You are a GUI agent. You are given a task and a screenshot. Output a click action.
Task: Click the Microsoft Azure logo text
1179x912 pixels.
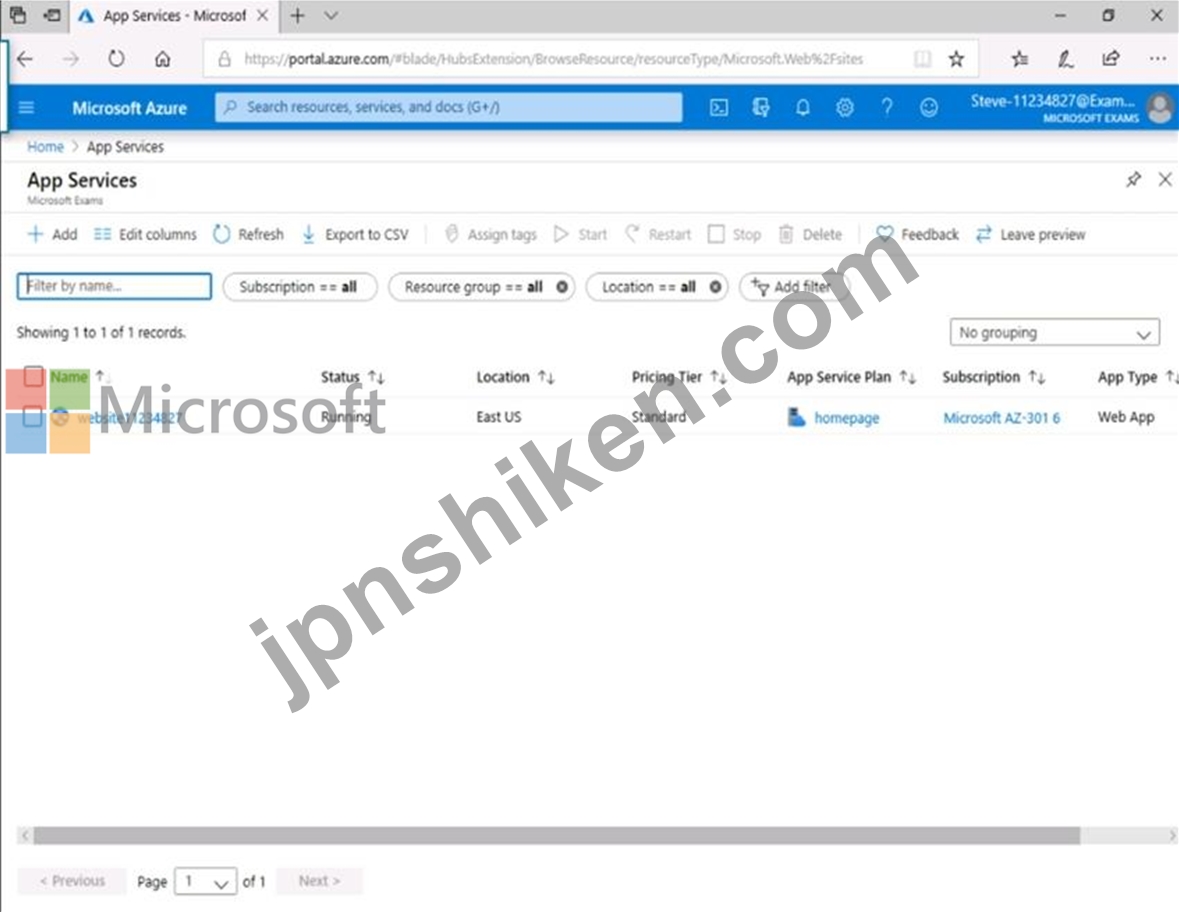[x=129, y=108]
